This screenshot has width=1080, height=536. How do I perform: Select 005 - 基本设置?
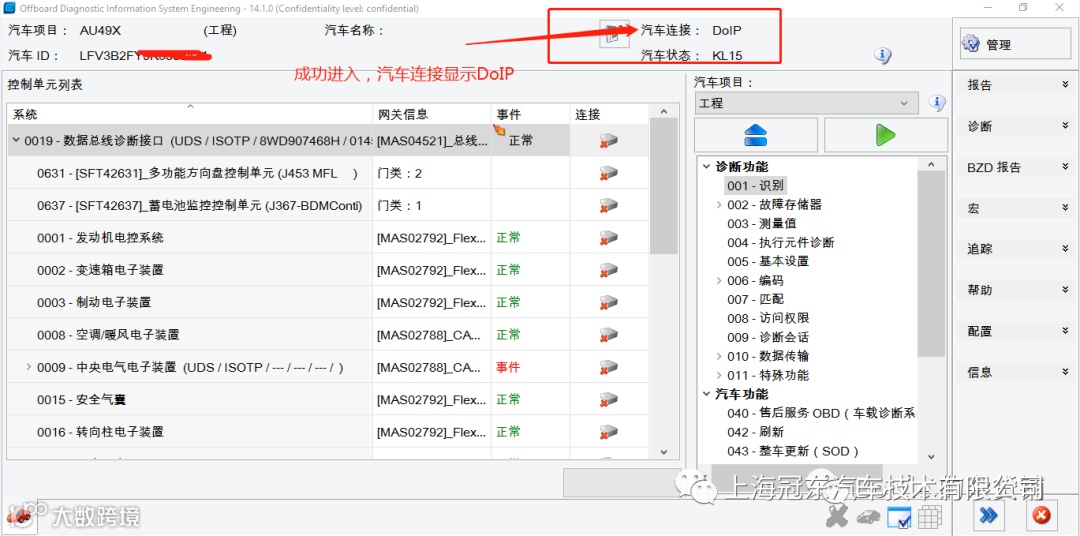click(x=768, y=262)
